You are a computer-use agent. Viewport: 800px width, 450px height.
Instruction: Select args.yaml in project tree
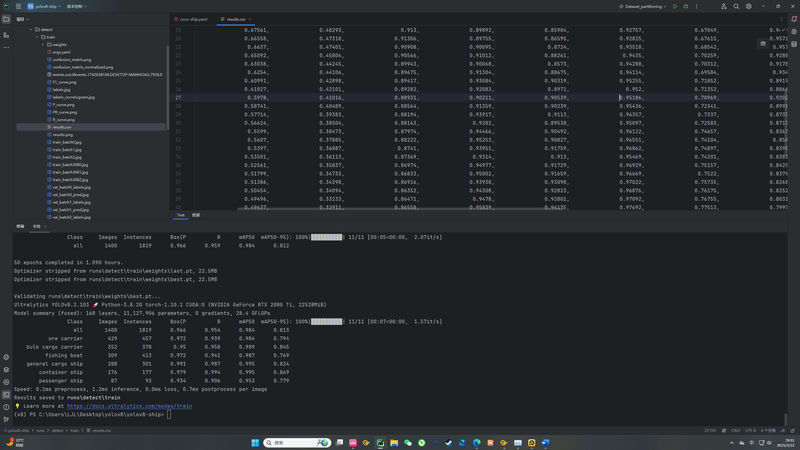(x=61, y=52)
